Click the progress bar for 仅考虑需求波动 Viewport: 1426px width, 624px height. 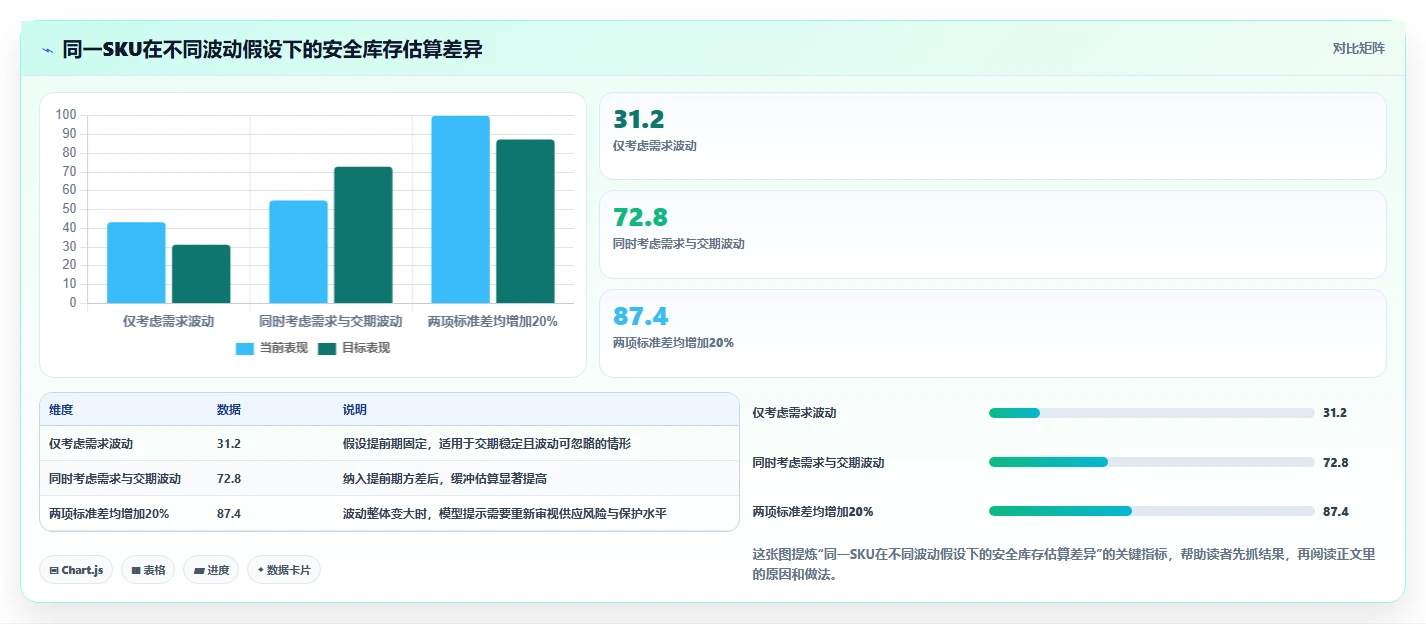point(1151,413)
